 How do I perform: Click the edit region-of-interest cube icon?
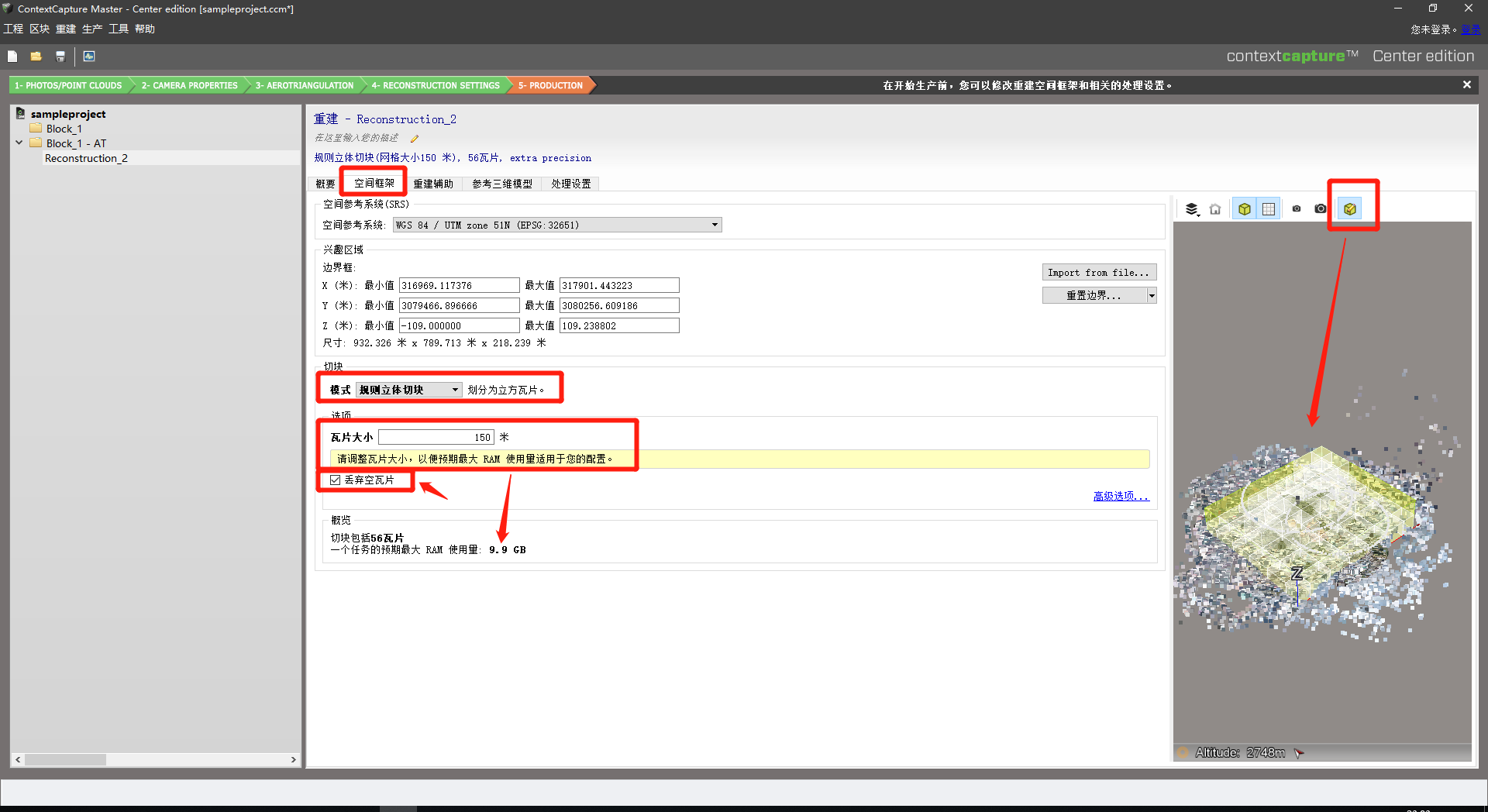(x=1350, y=209)
